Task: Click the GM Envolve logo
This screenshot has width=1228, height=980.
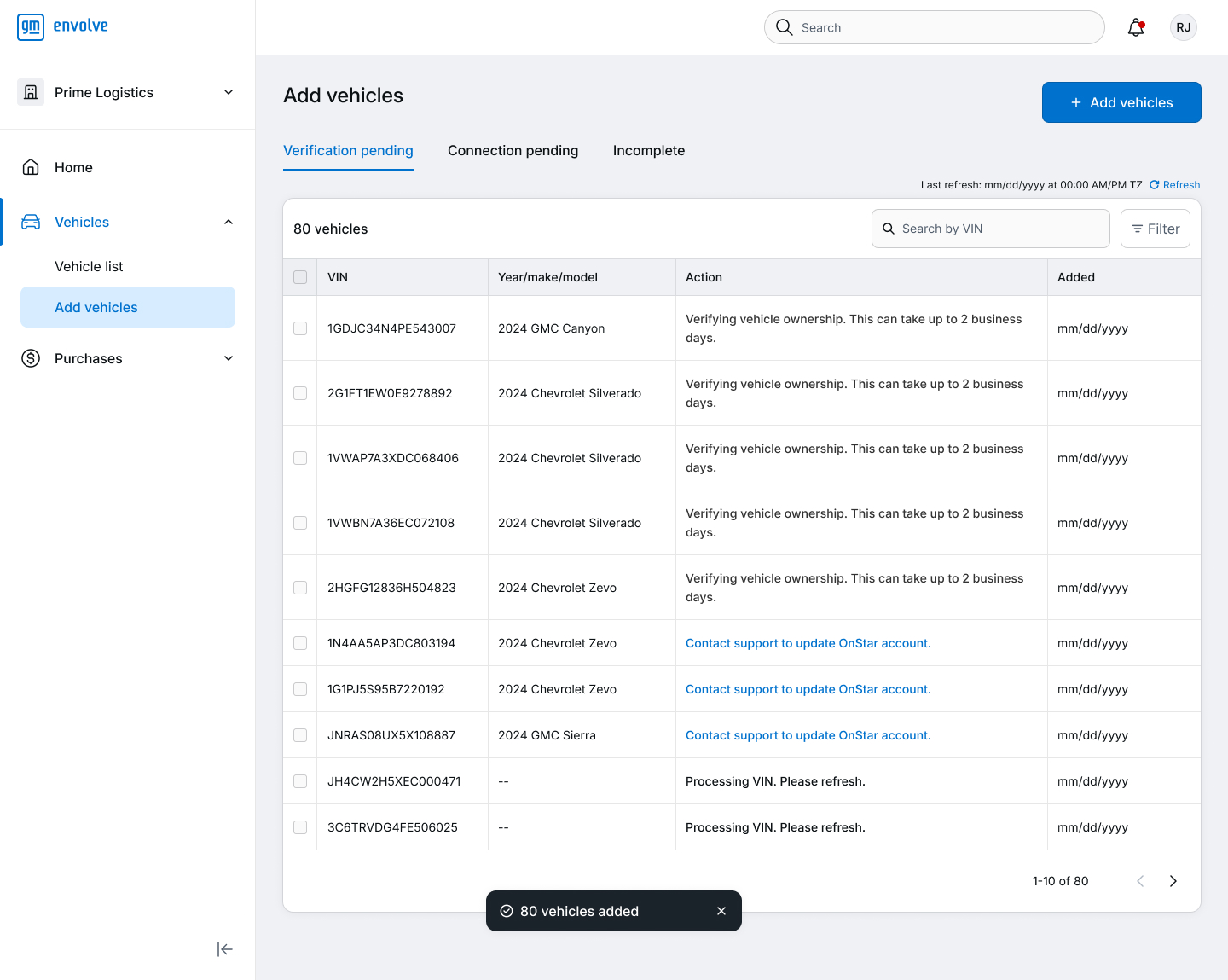Action: [63, 27]
